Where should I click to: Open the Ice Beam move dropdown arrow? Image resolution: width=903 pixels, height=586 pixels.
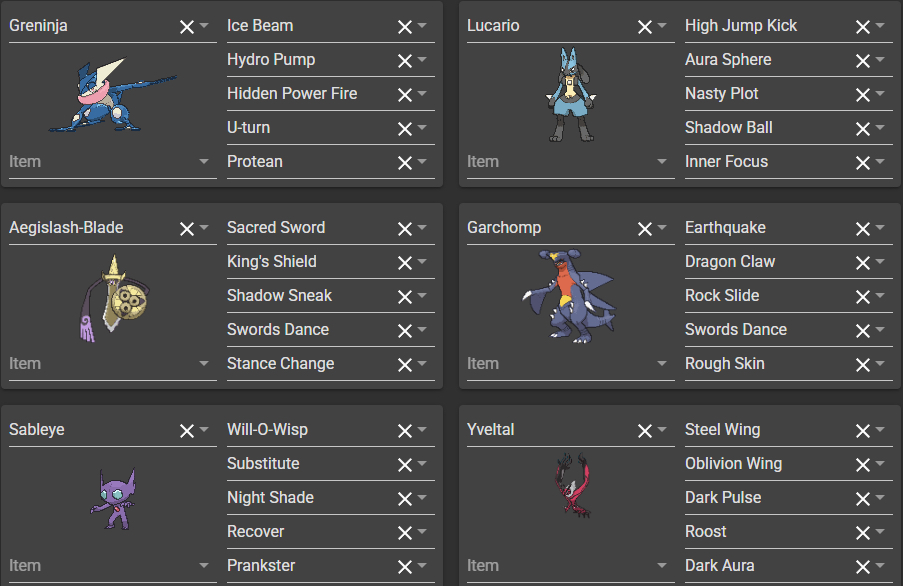(x=423, y=26)
